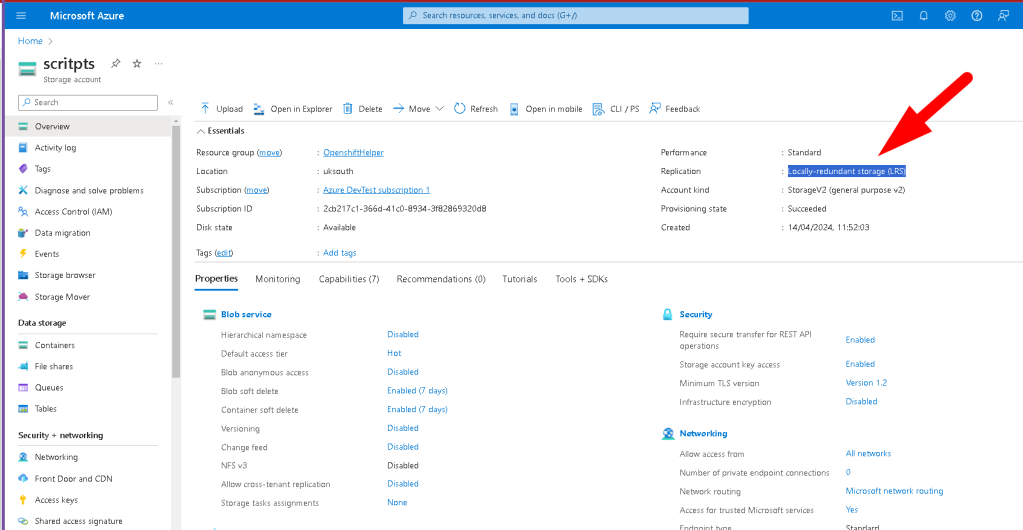The image size is (1023, 530).
Task: Switch to the Monitoring tab
Action: coord(277,279)
